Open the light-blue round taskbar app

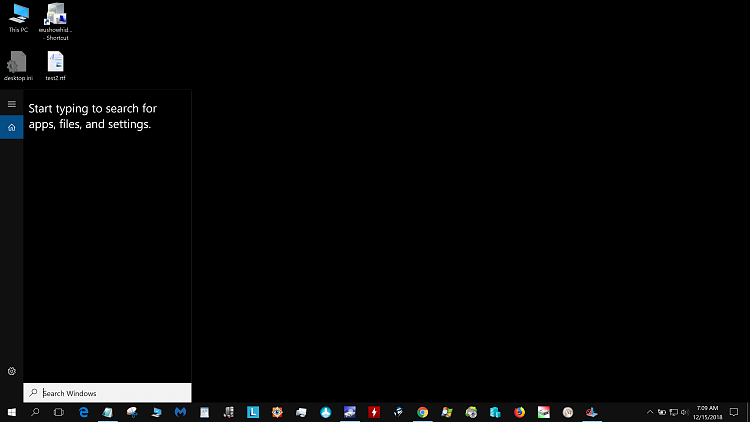(x=326, y=412)
